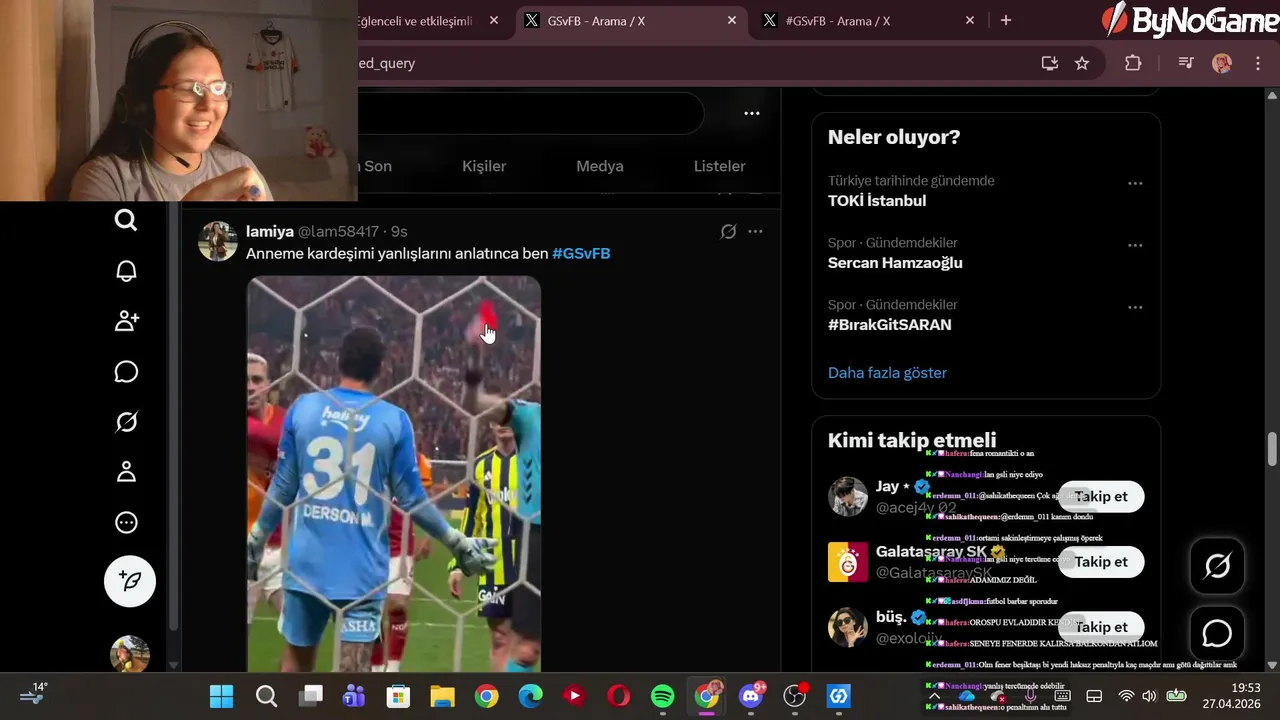Open trending topic TOKİ İstanbul
1280x720 pixels.
click(877, 201)
